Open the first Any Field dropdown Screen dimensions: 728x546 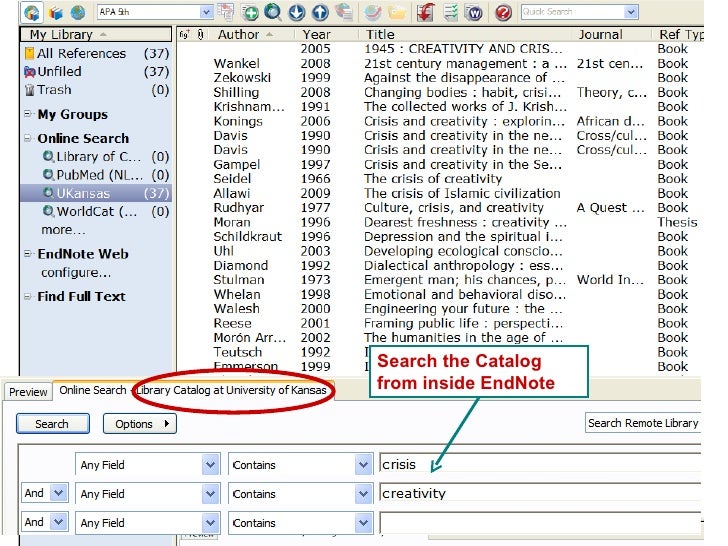210,465
